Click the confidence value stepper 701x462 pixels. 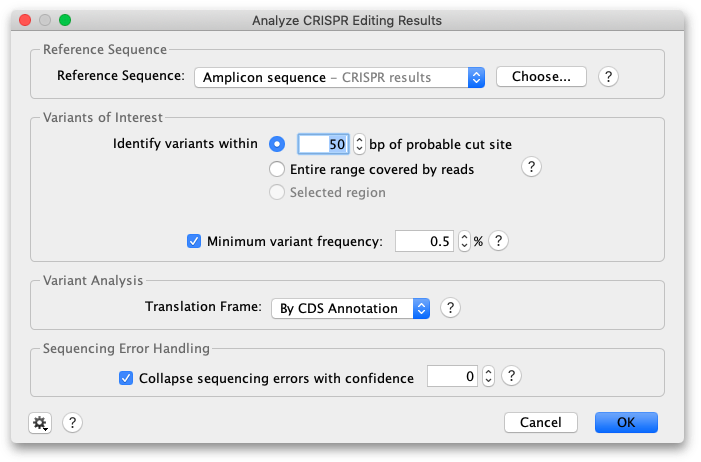488,376
